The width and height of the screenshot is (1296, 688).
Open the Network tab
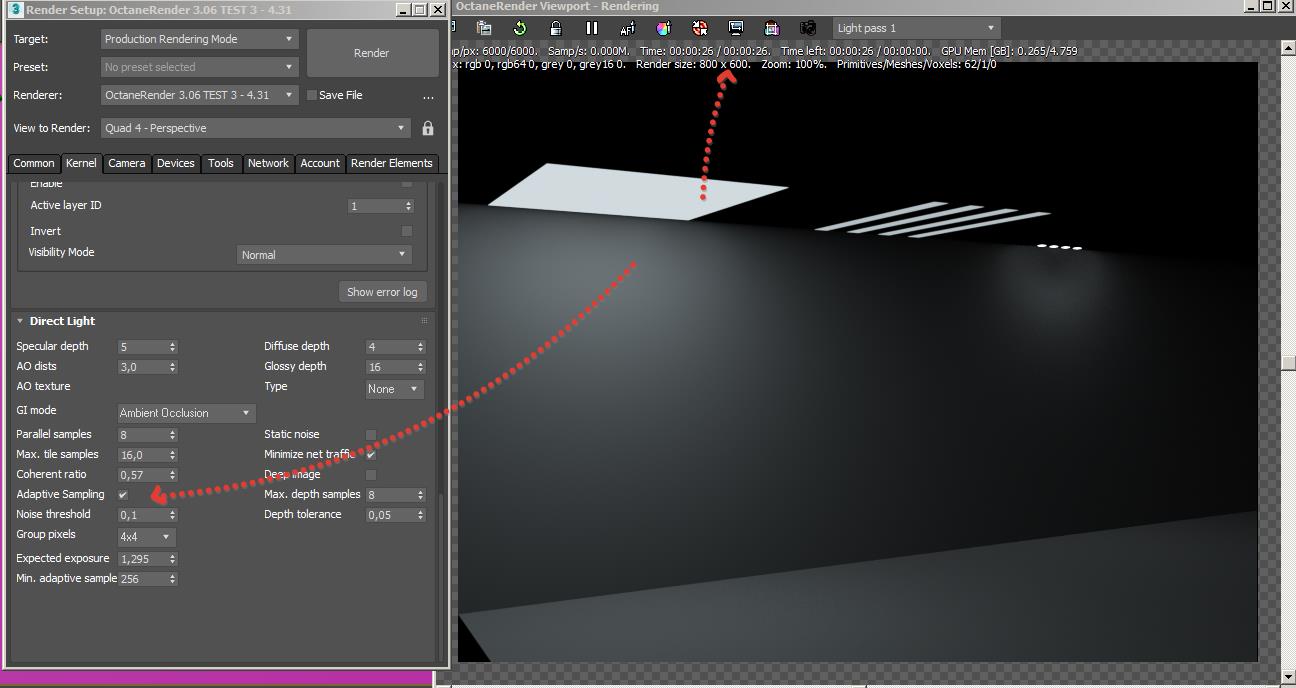coord(268,163)
